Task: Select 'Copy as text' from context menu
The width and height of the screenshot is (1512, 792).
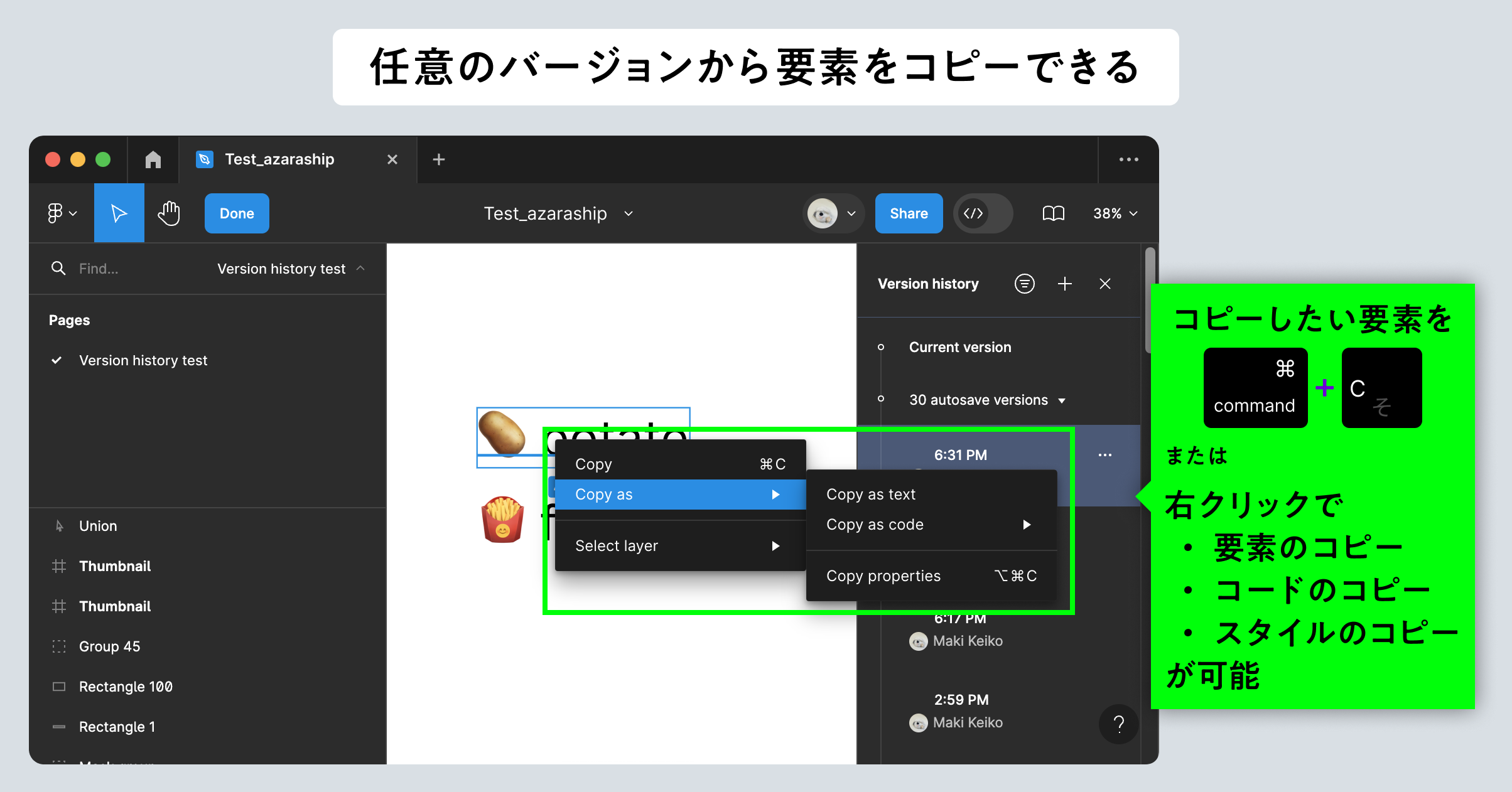Action: click(870, 493)
